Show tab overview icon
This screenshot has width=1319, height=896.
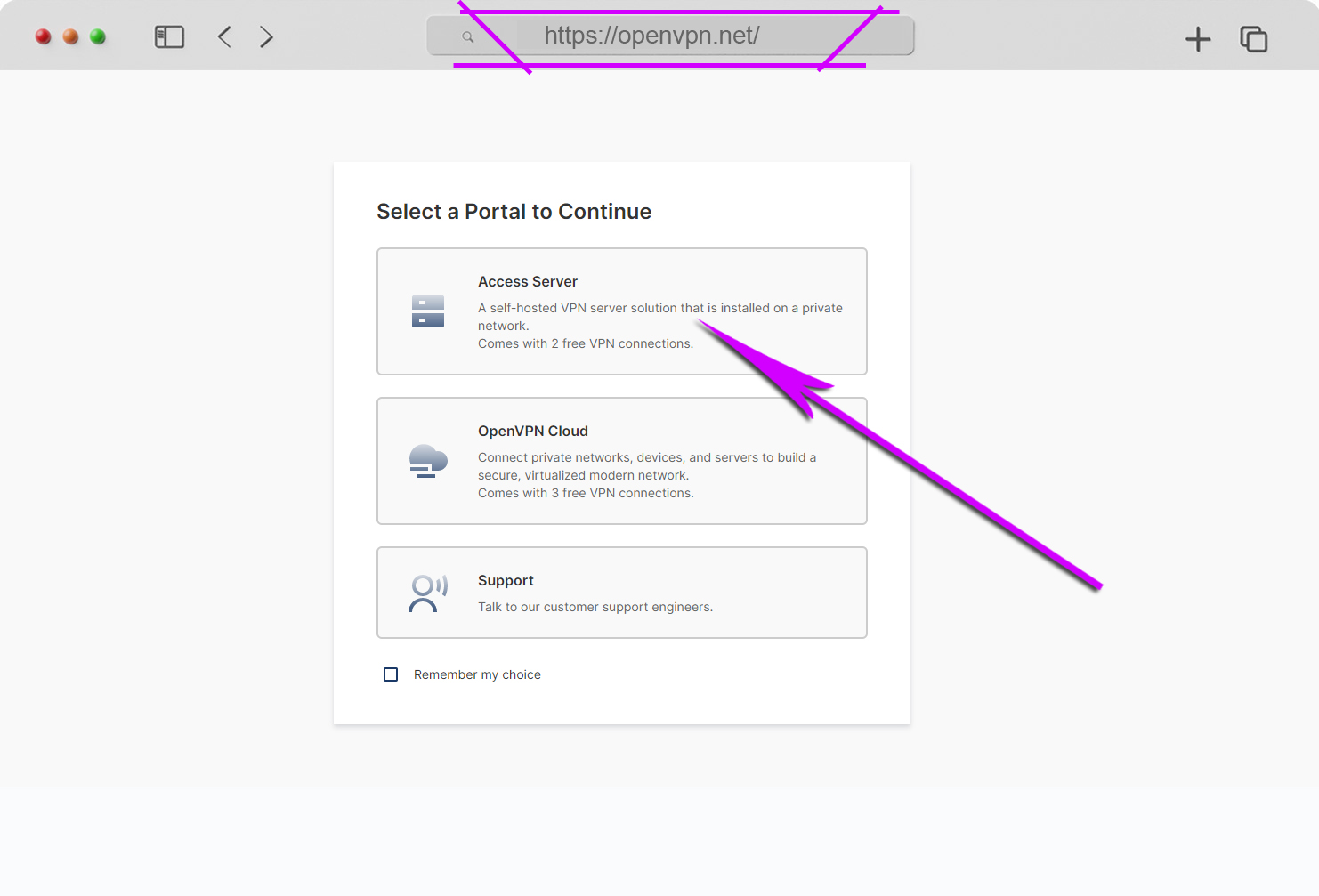pos(1254,38)
